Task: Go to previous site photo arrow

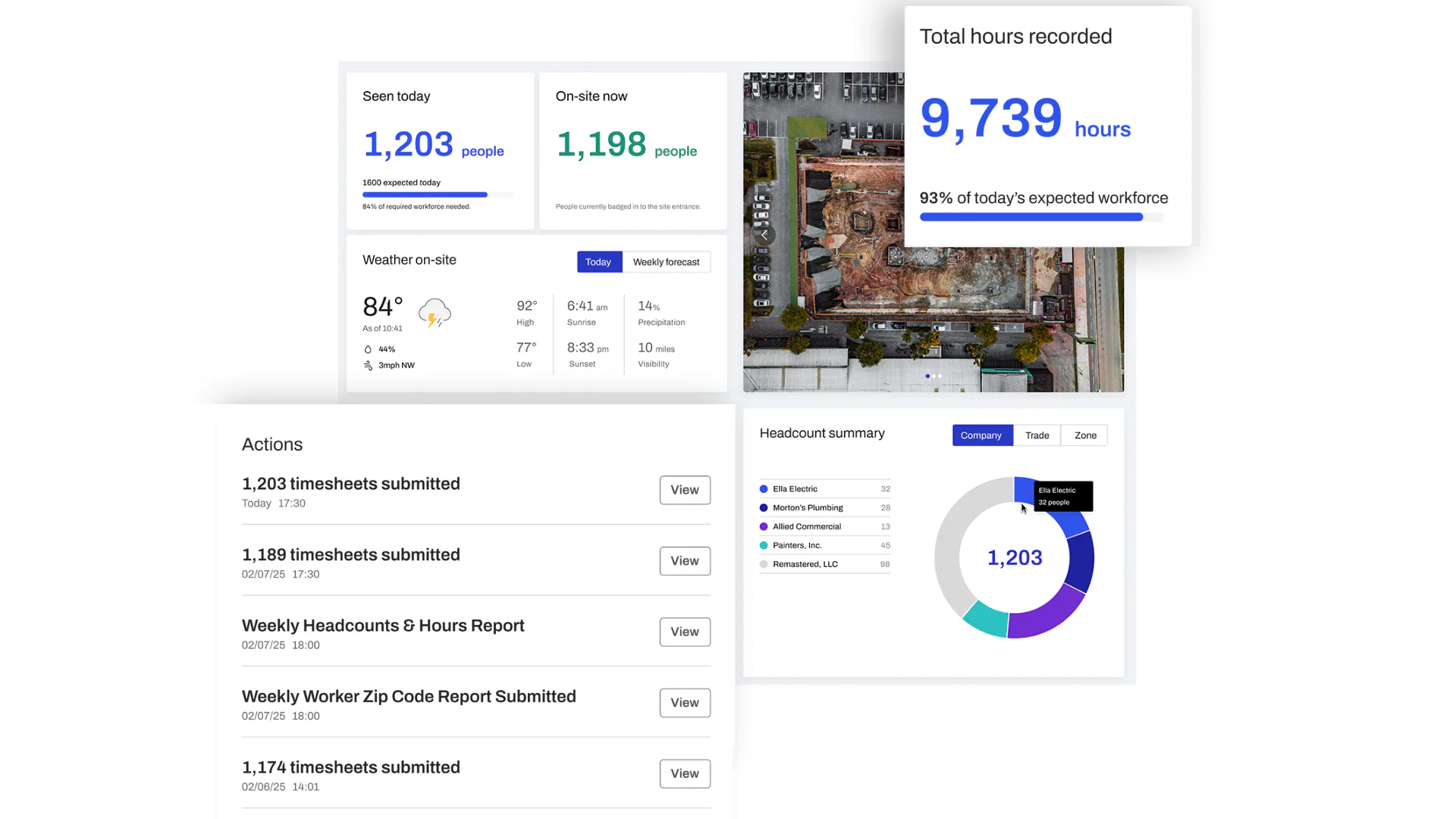Action: pos(764,235)
